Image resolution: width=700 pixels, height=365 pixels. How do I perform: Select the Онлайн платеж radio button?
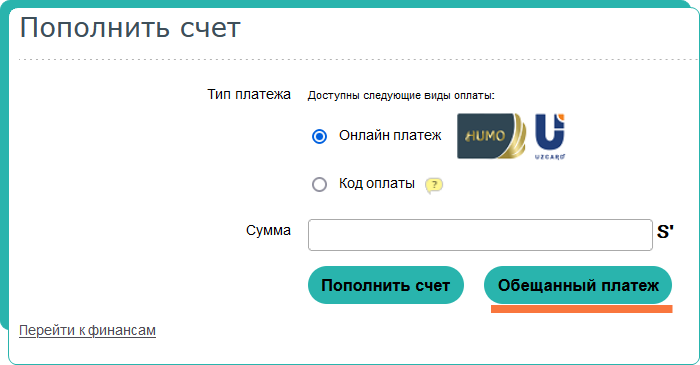(319, 136)
